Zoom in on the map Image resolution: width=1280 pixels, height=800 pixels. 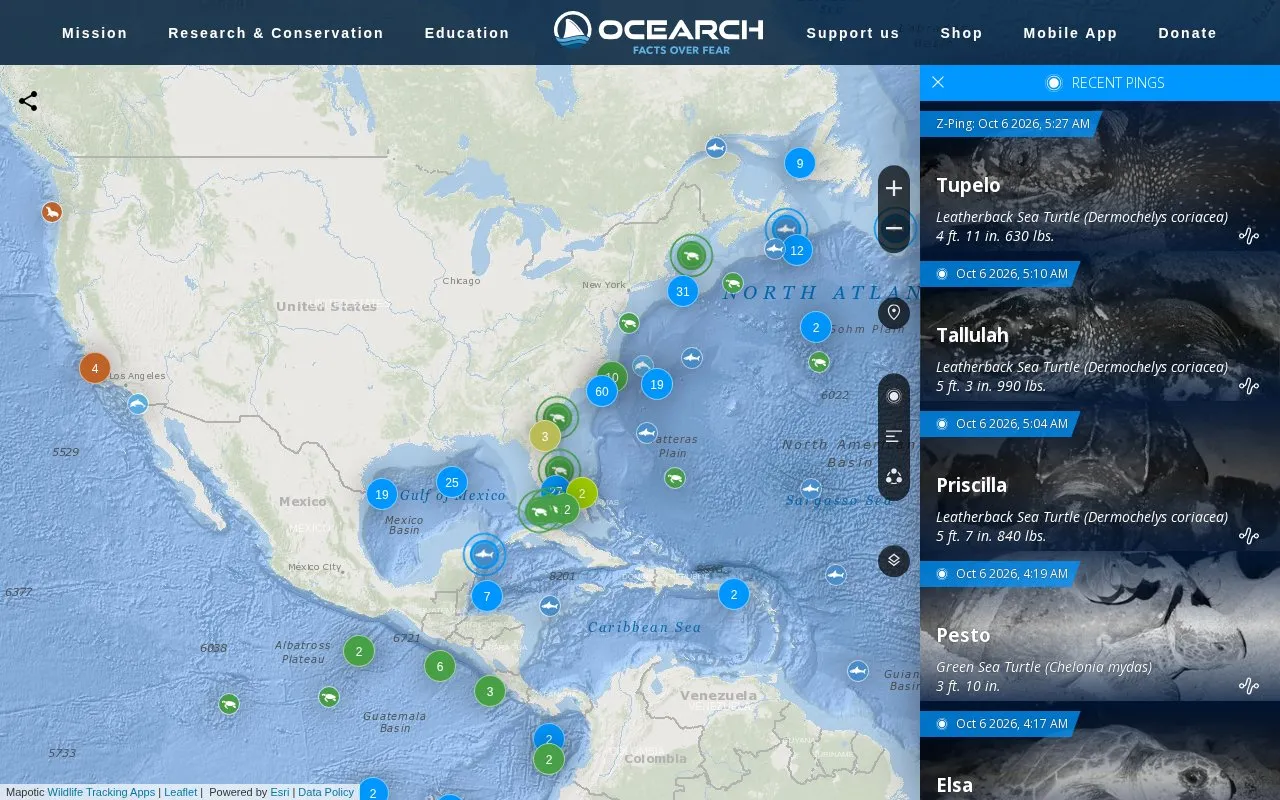pos(894,188)
